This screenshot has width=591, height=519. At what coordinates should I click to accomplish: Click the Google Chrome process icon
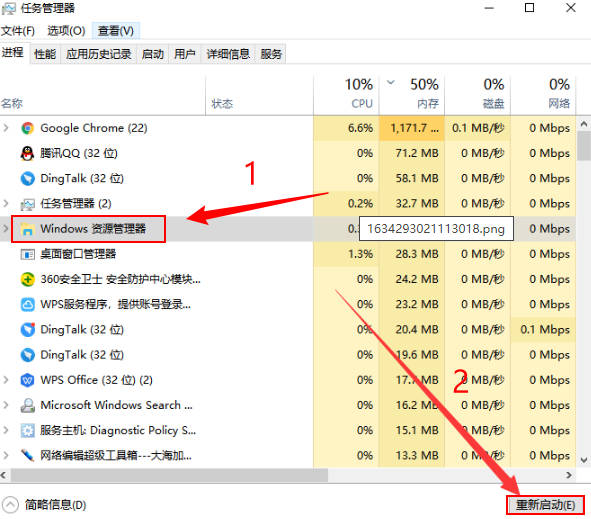(x=27, y=128)
